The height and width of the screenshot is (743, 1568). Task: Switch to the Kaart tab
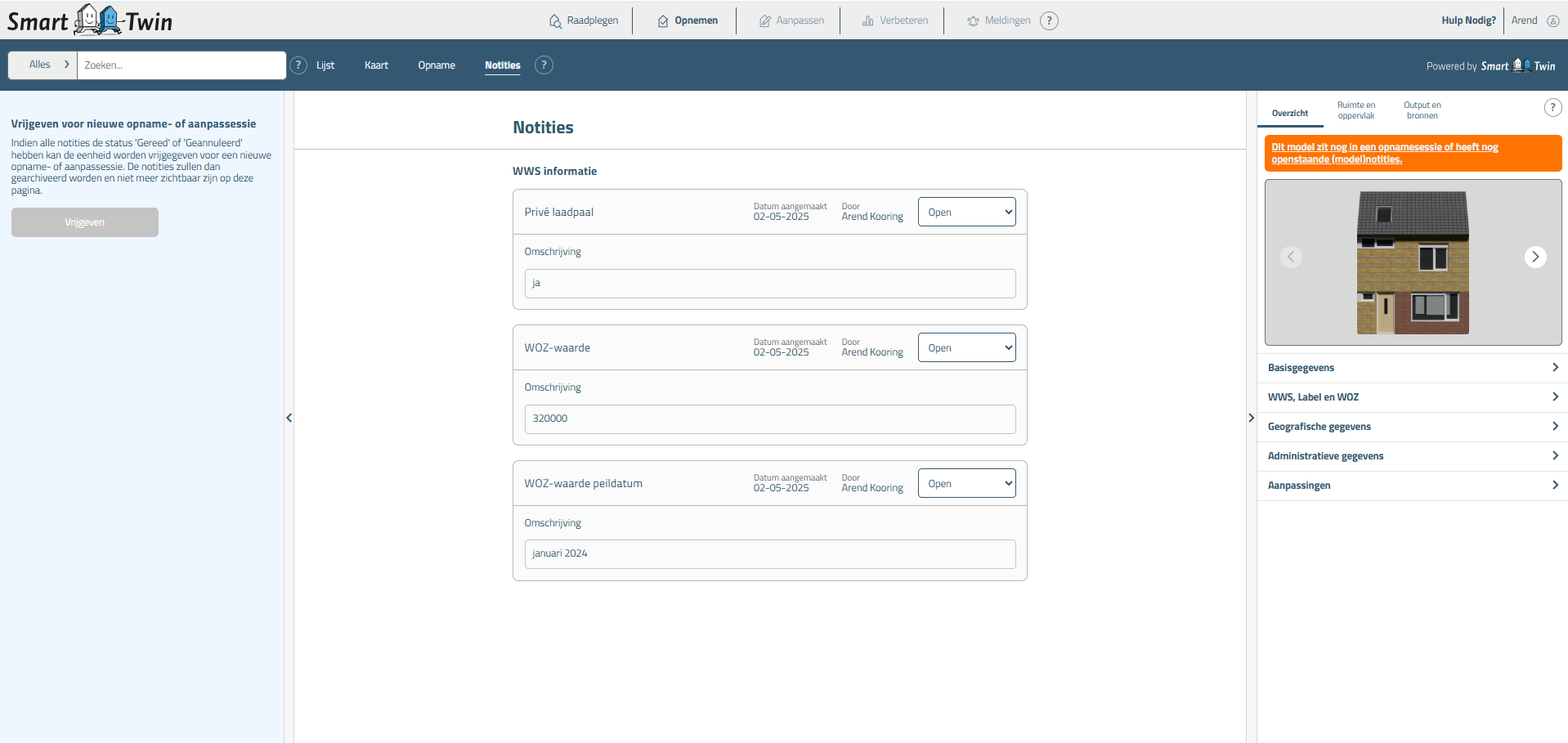click(x=376, y=65)
